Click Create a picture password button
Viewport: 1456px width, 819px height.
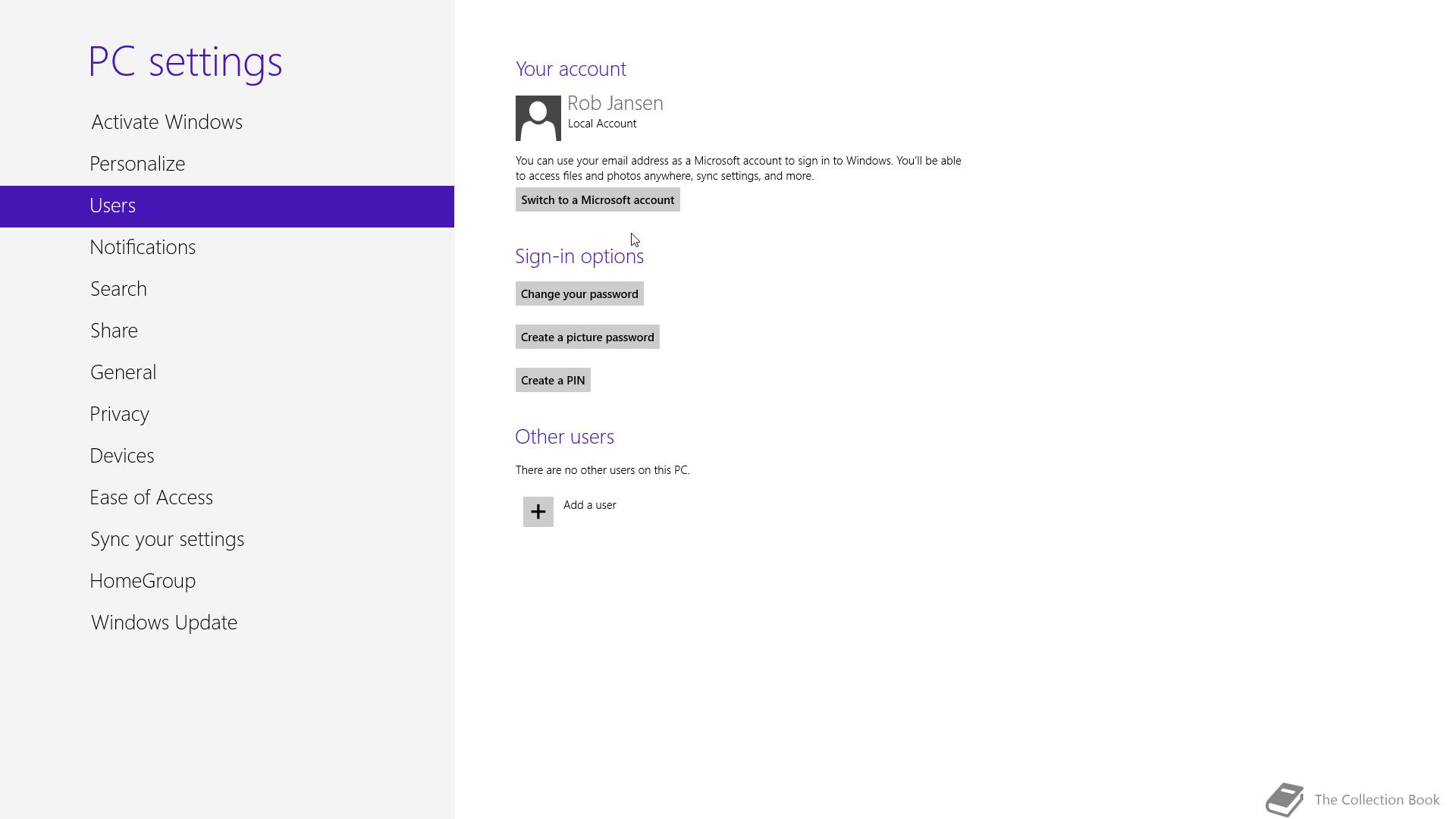pos(588,337)
